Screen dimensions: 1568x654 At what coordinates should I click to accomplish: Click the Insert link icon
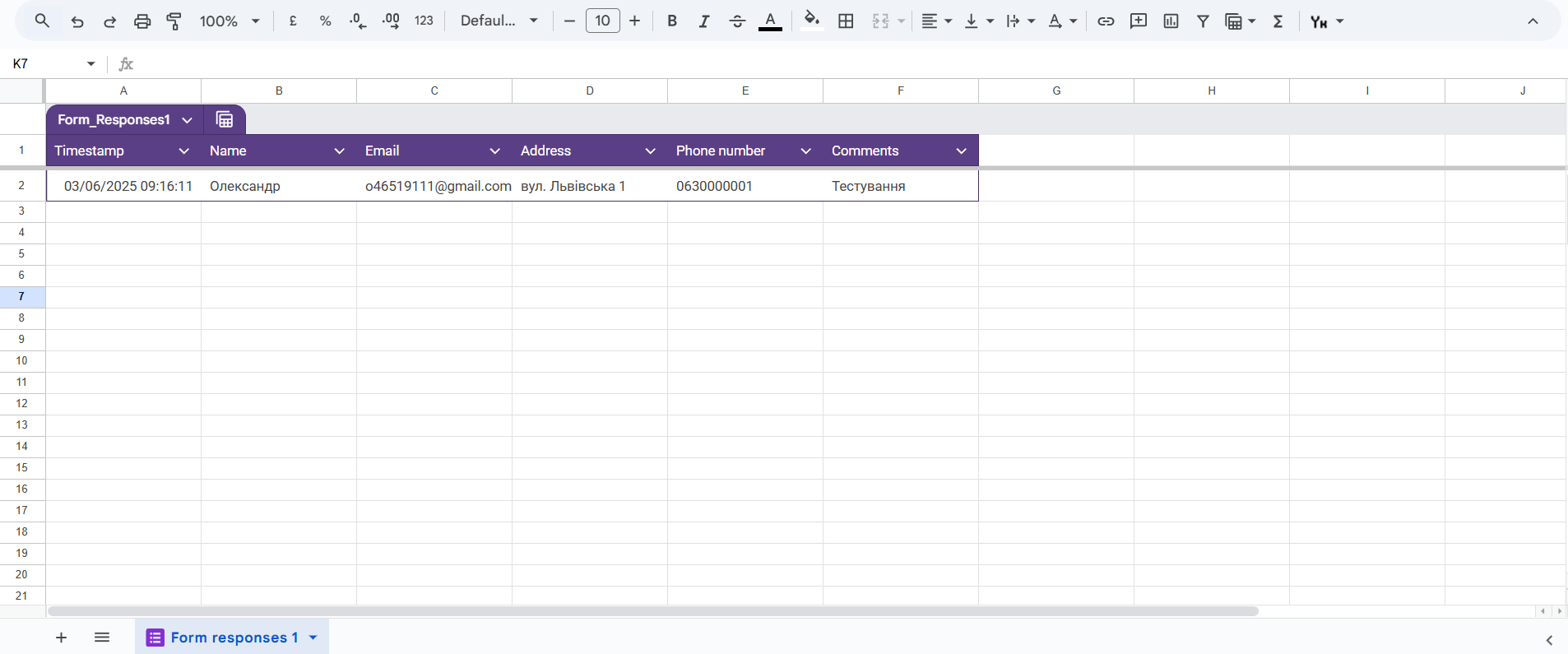tap(1106, 21)
